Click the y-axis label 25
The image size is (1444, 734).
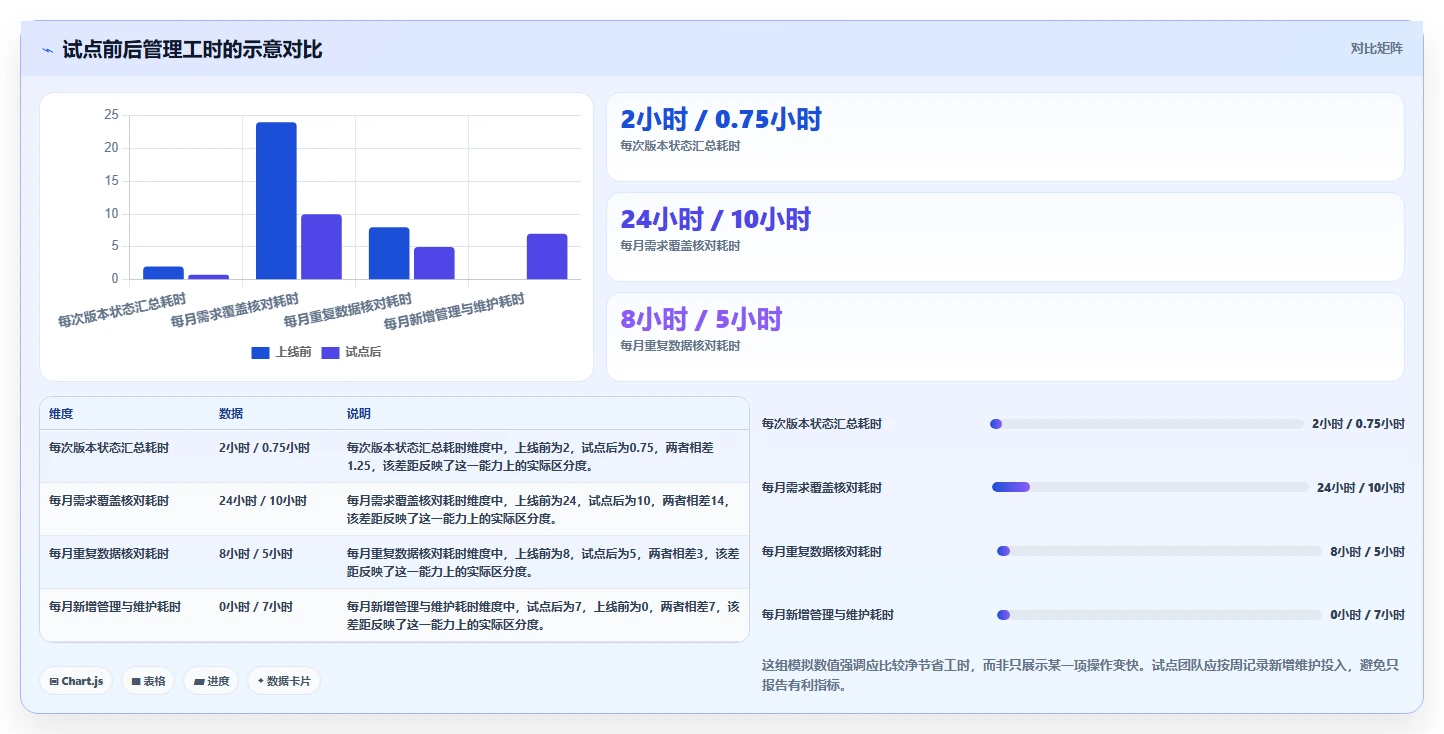tap(111, 115)
